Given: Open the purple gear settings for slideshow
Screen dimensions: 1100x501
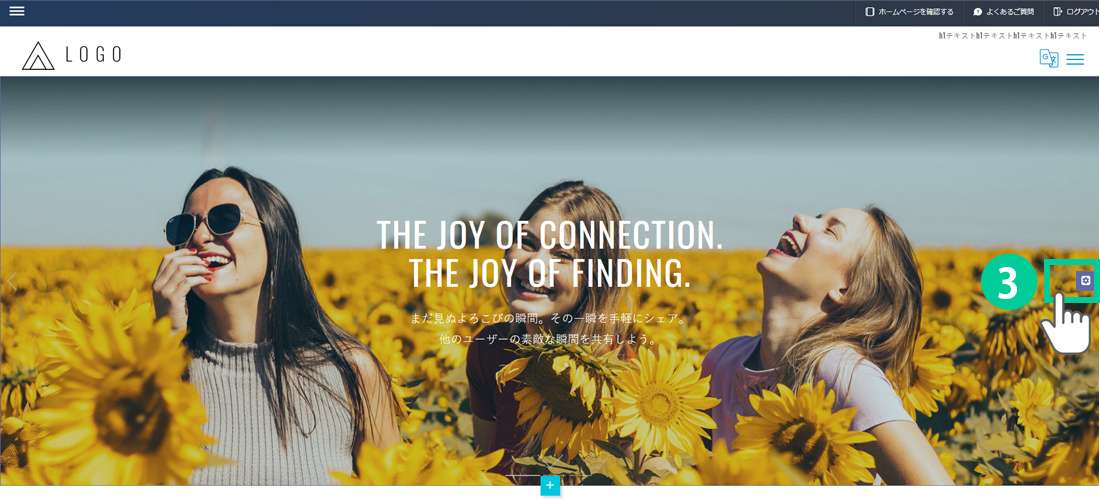Looking at the screenshot, I should pos(1085,281).
